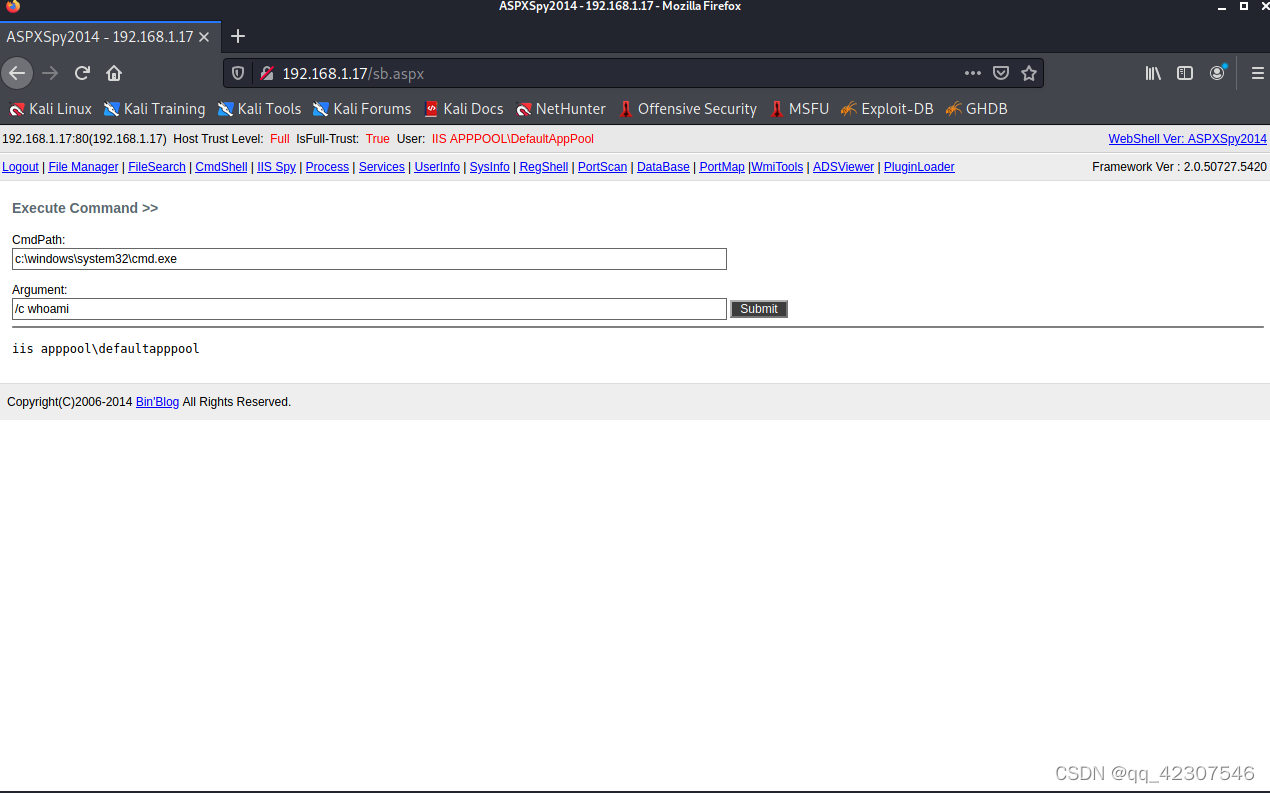Open the Kali Training bookmark
1270x793 pixels.
point(154,109)
